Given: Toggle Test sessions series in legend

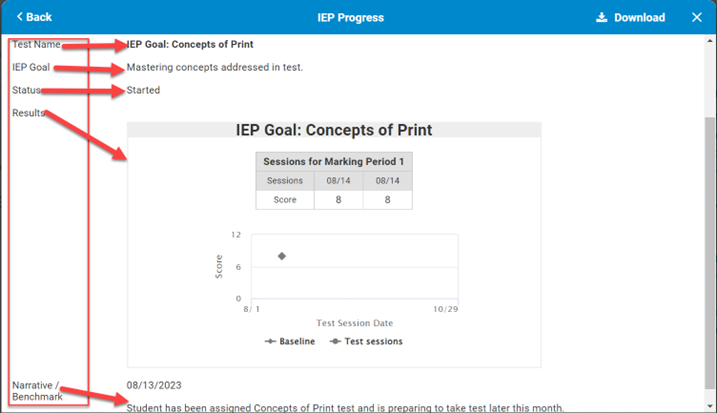Looking at the screenshot, I should 366,341.
